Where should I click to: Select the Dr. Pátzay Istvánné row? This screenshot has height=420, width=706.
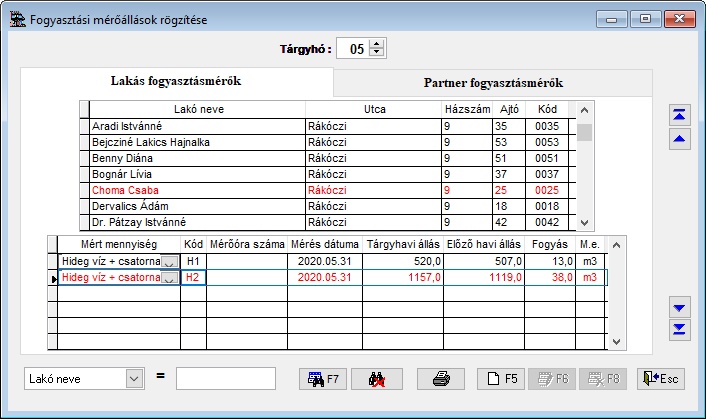click(197, 222)
